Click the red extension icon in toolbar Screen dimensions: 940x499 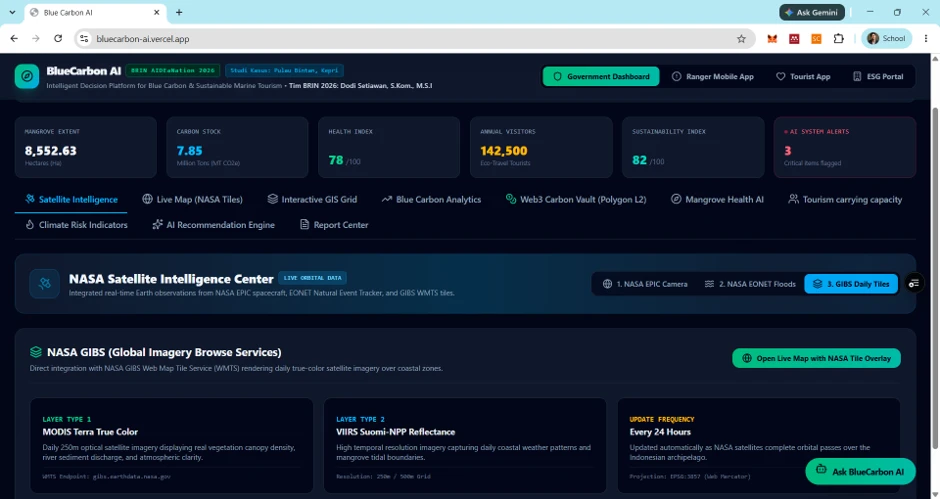click(x=794, y=38)
